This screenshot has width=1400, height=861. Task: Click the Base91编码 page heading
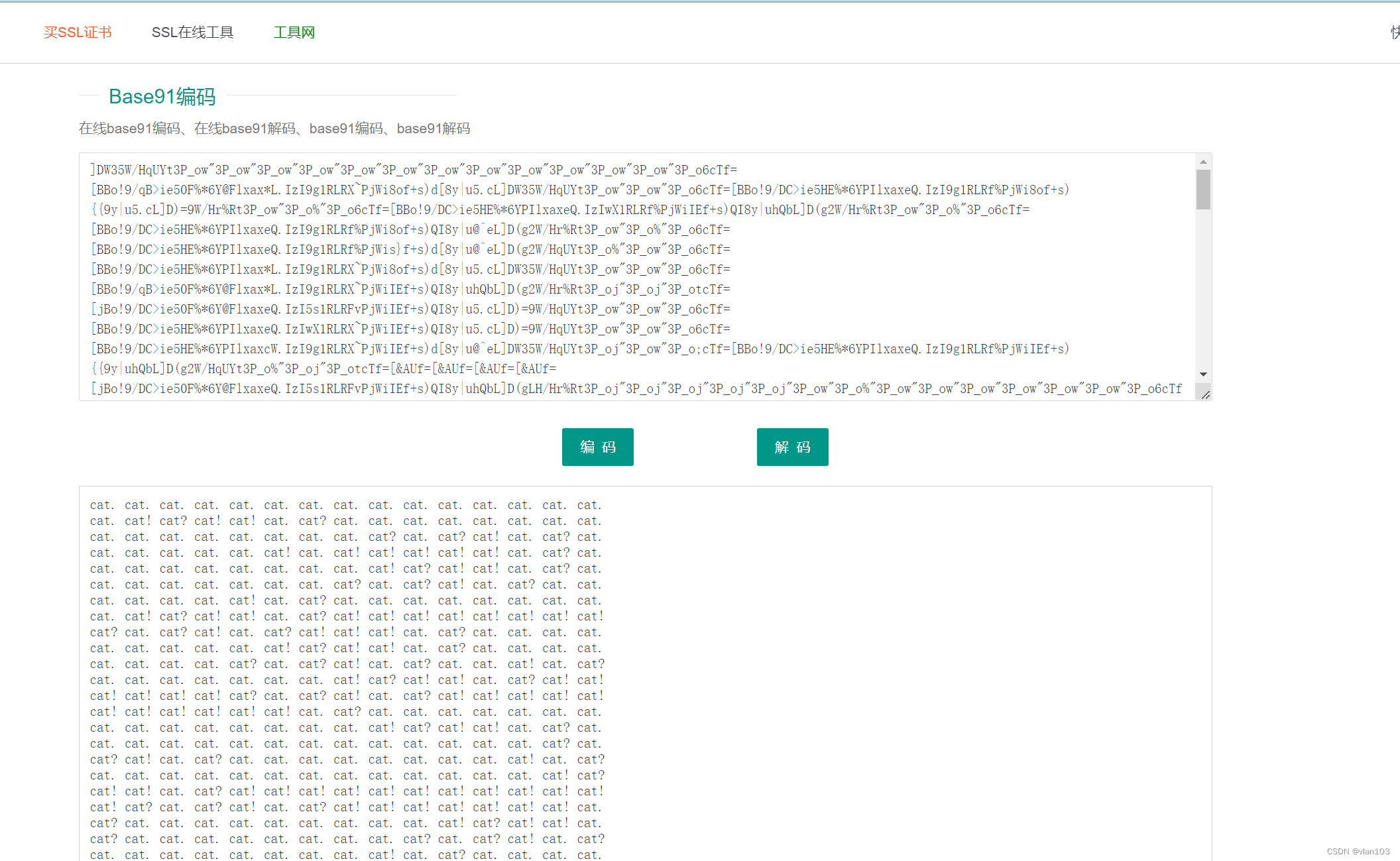[x=162, y=97]
